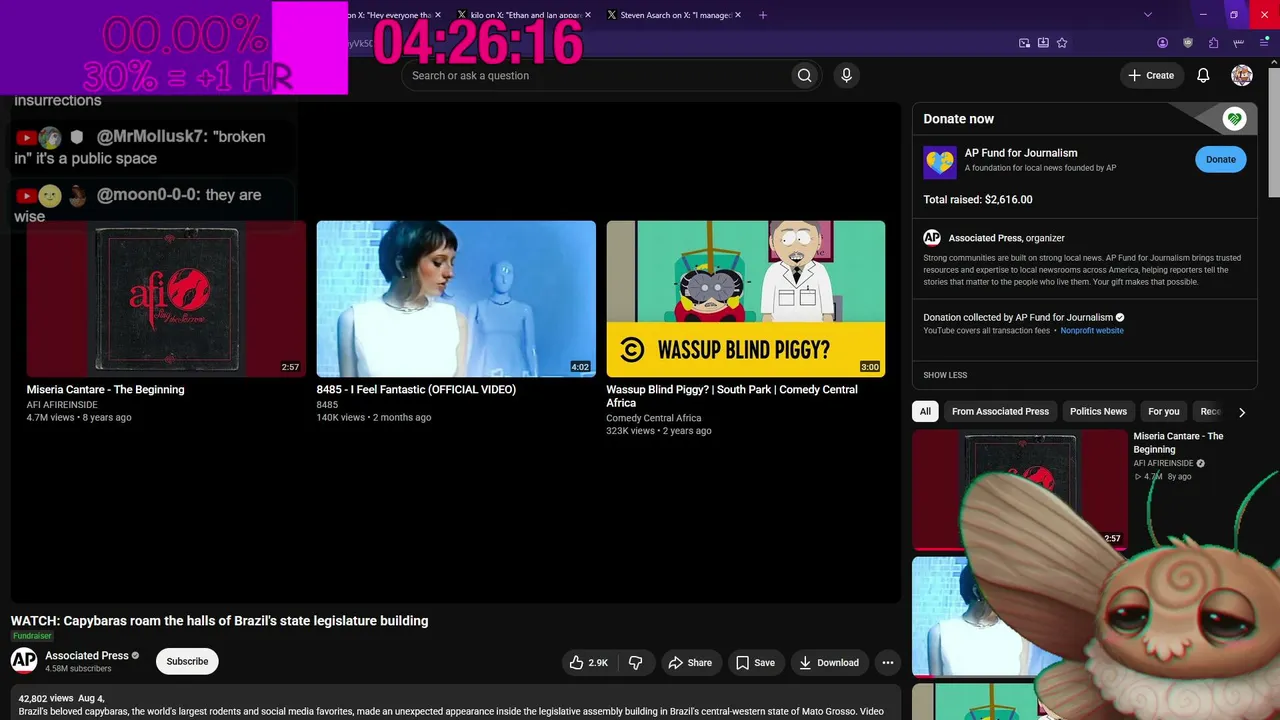
Task: Open the browser extensions puzzle icon
Action: (1214, 43)
